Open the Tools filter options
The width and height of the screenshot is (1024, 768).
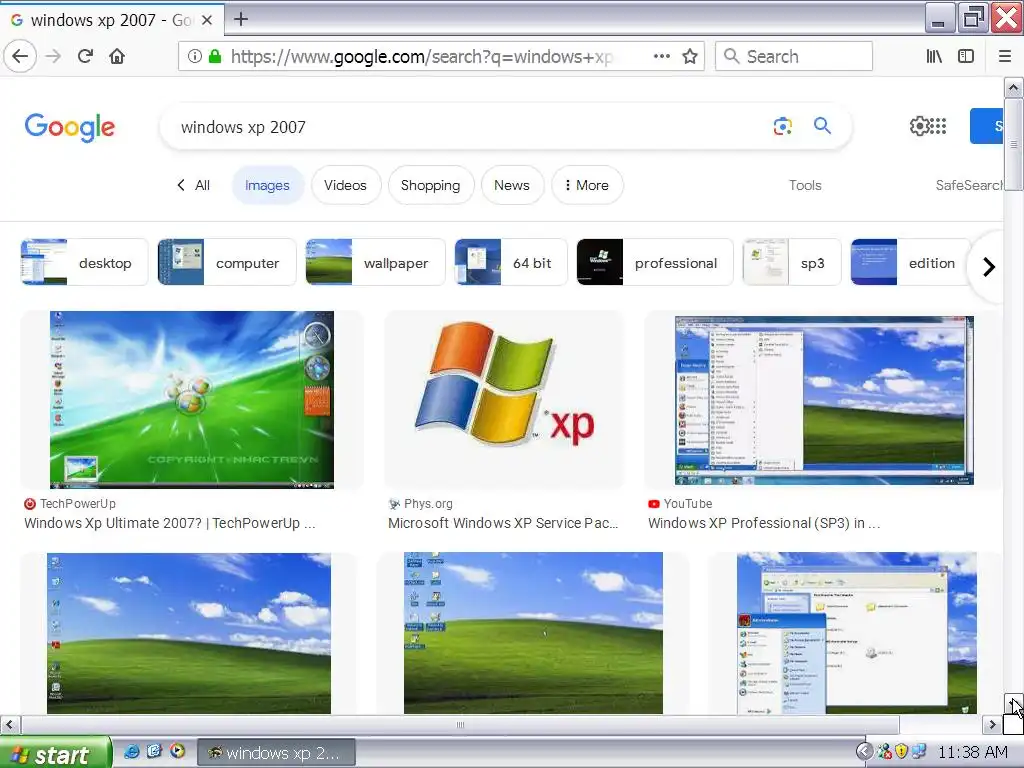(x=805, y=185)
